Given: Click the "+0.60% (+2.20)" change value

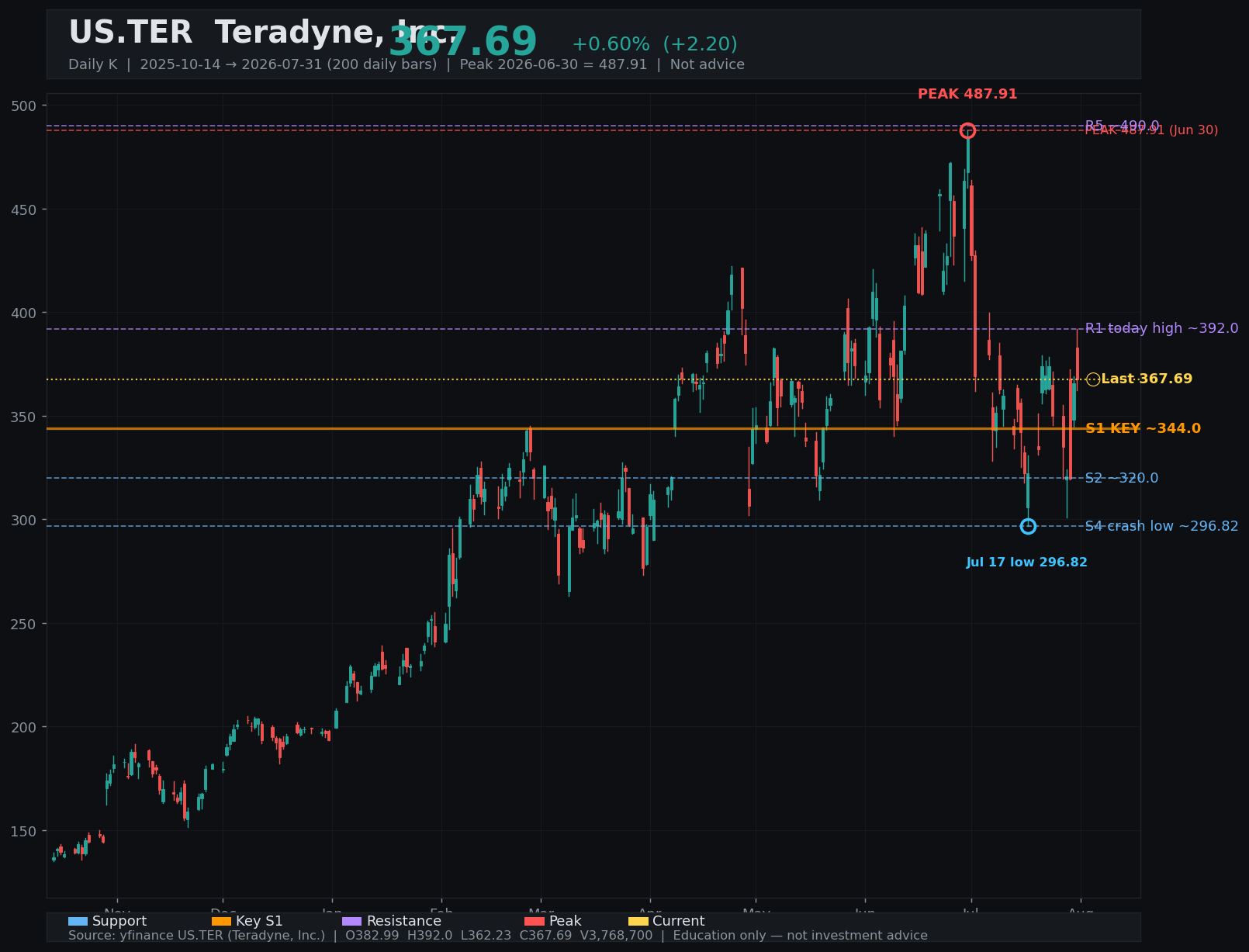Looking at the screenshot, I should (x=655, y=44).
